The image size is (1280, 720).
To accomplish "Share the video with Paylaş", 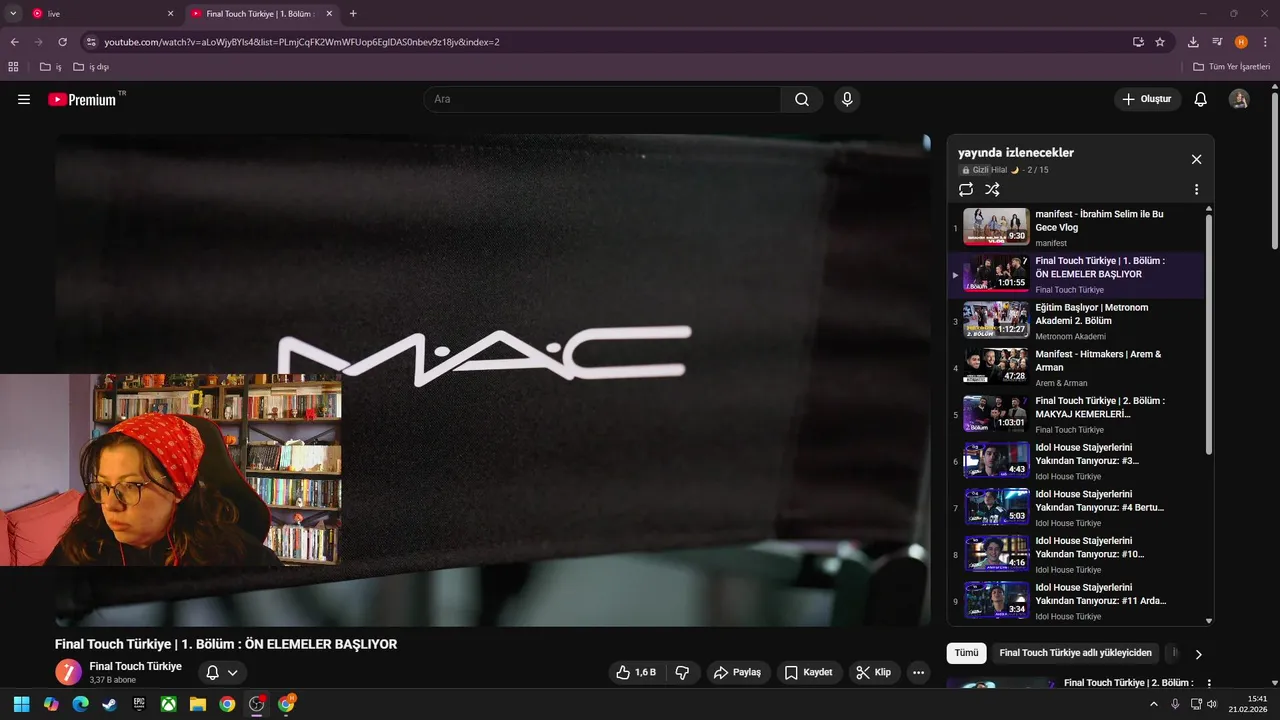I will tap(737, 672).
